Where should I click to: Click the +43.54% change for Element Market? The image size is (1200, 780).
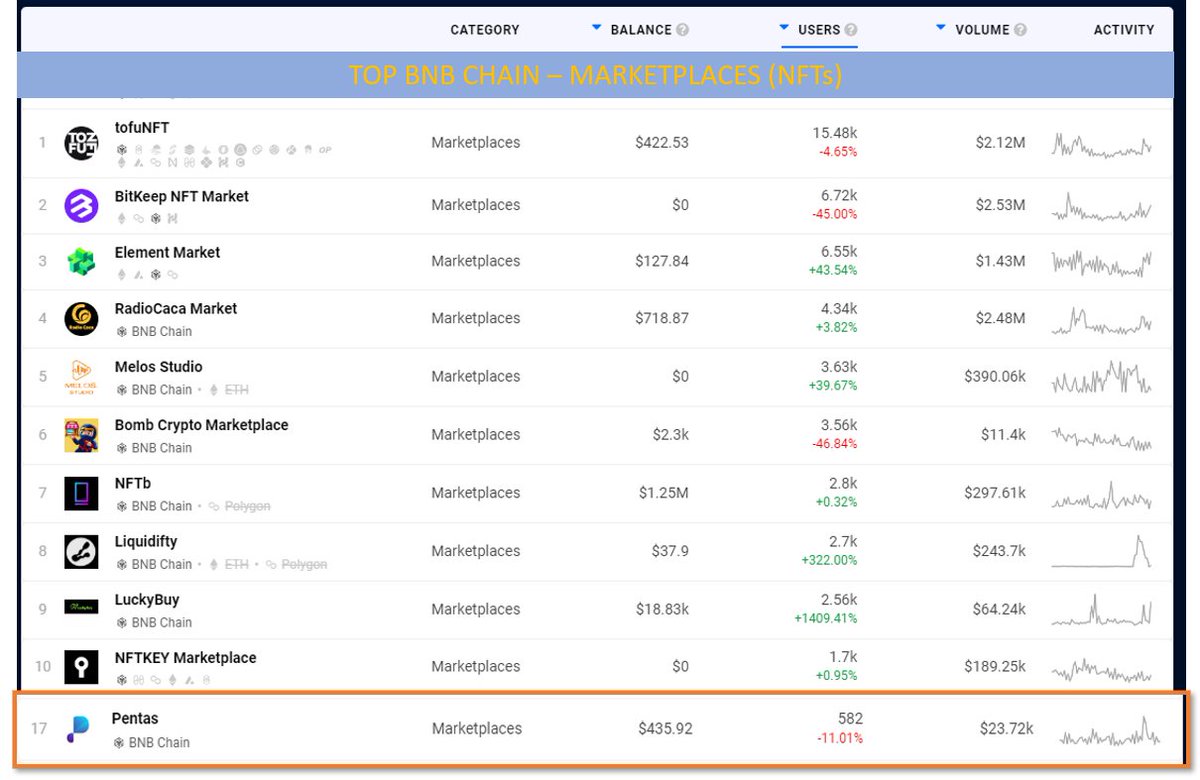833,271
